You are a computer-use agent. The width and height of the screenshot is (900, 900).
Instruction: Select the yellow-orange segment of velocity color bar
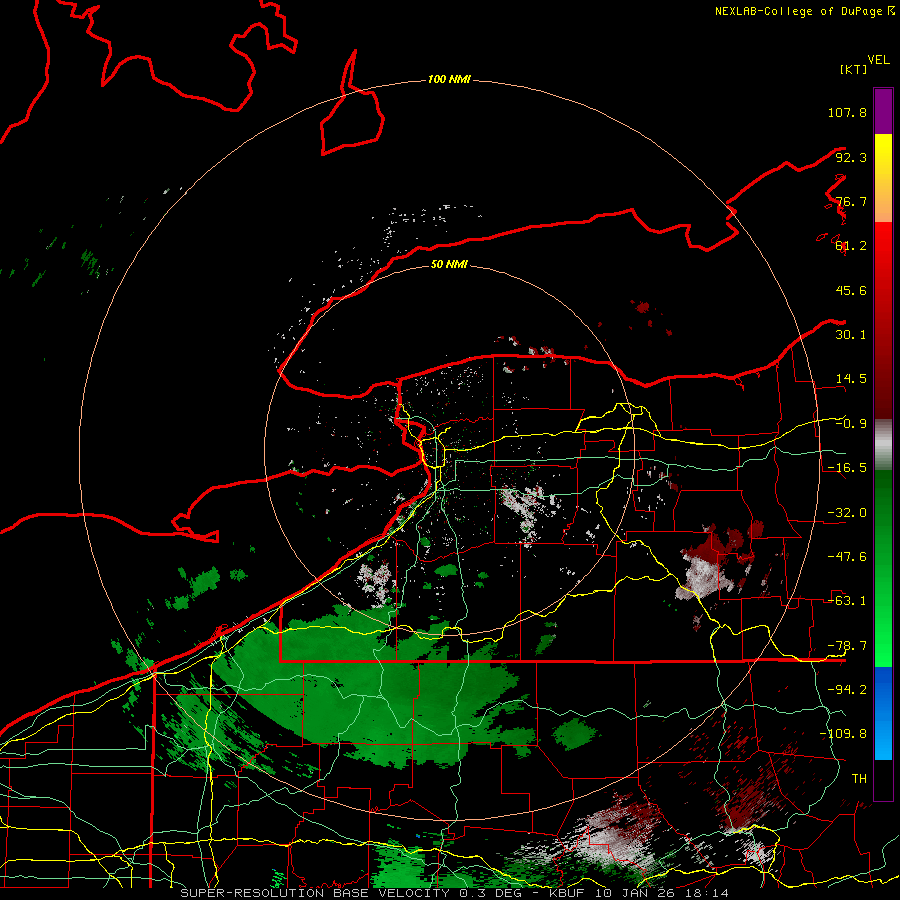click(x=883, y=178)
